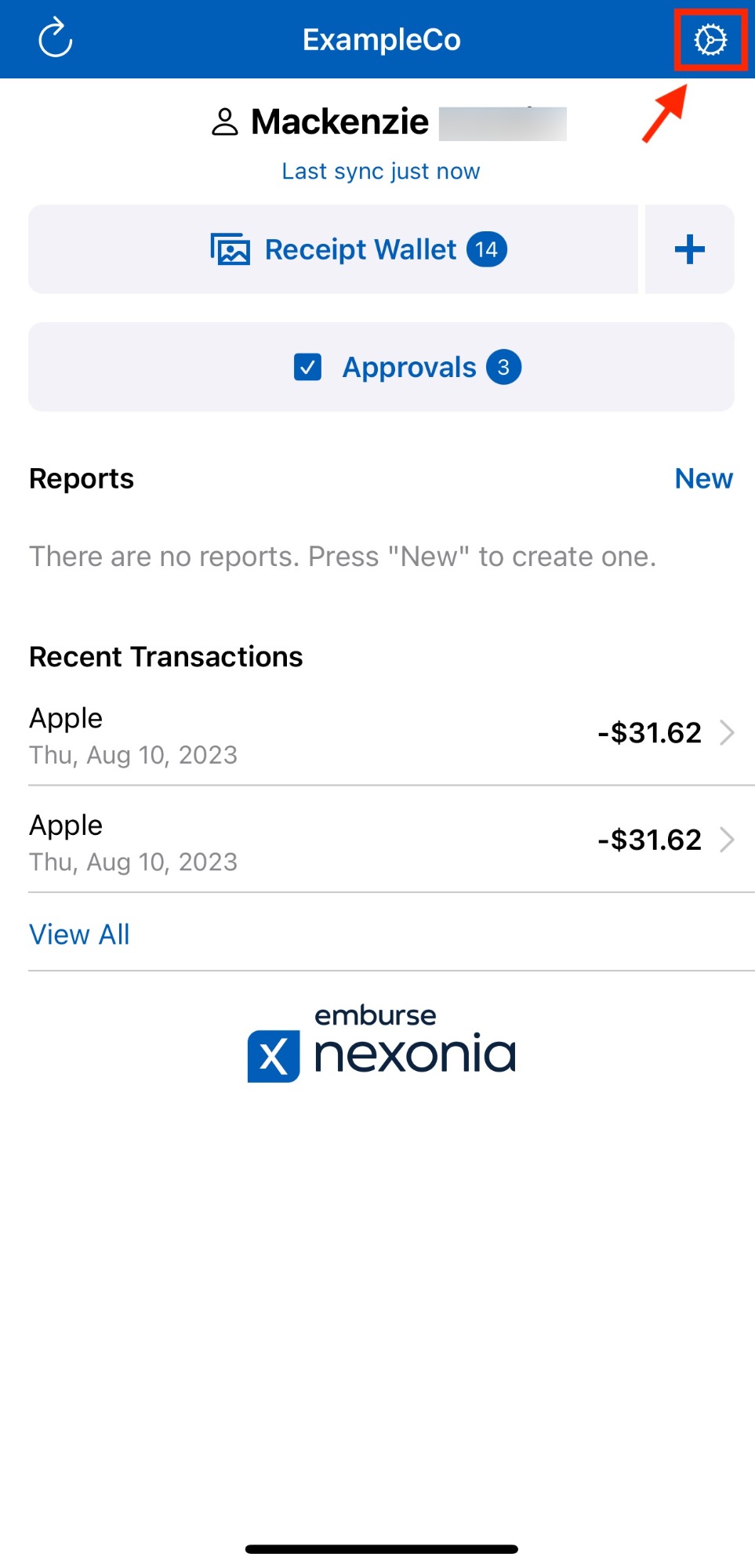The height and width of the screenshot is (1568, 755).
Task: Tap the user profile icon
Action: pyautogui.click(x=225, y=122)
